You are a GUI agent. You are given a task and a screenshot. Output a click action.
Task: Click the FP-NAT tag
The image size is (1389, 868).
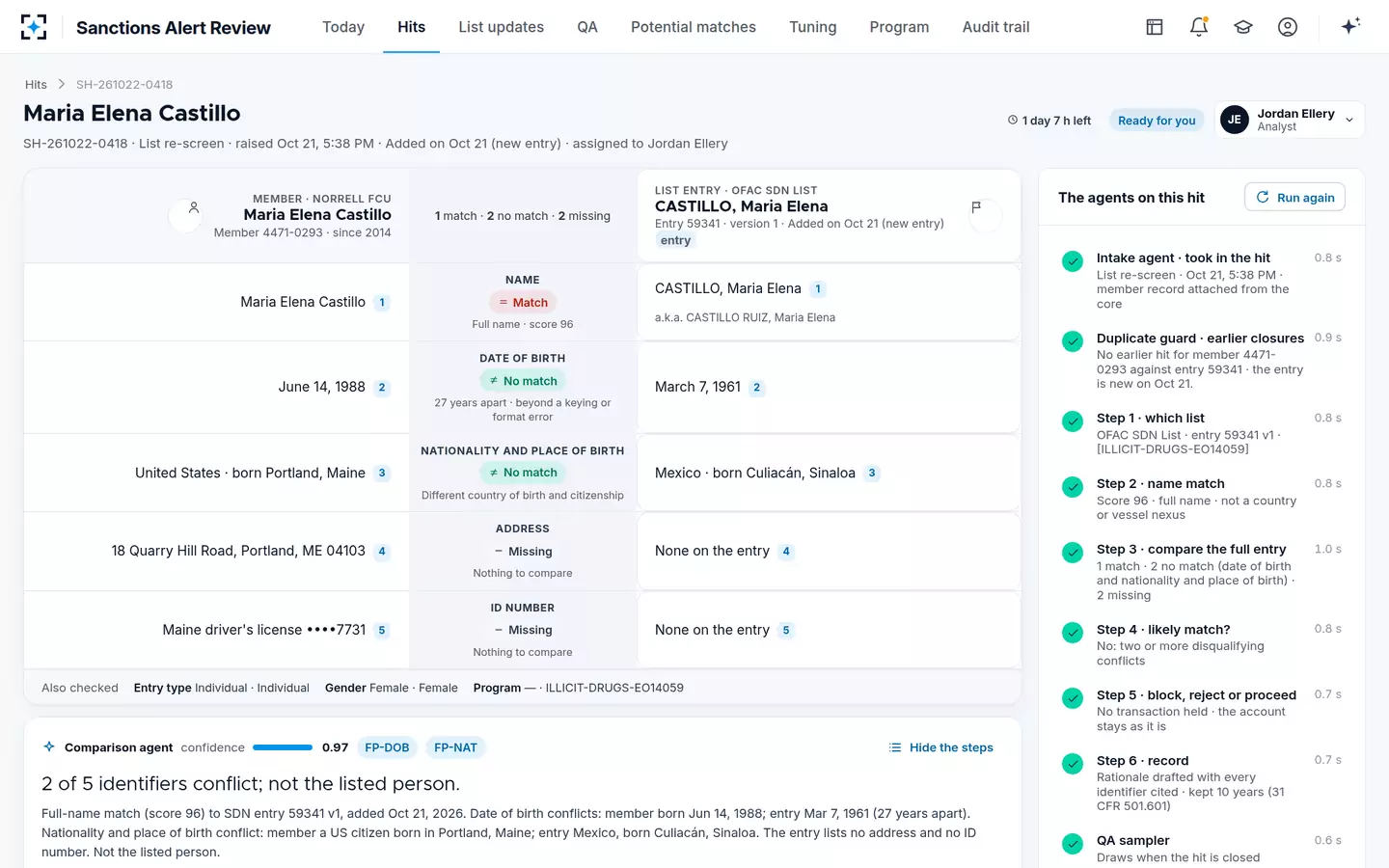click(455, 747)
